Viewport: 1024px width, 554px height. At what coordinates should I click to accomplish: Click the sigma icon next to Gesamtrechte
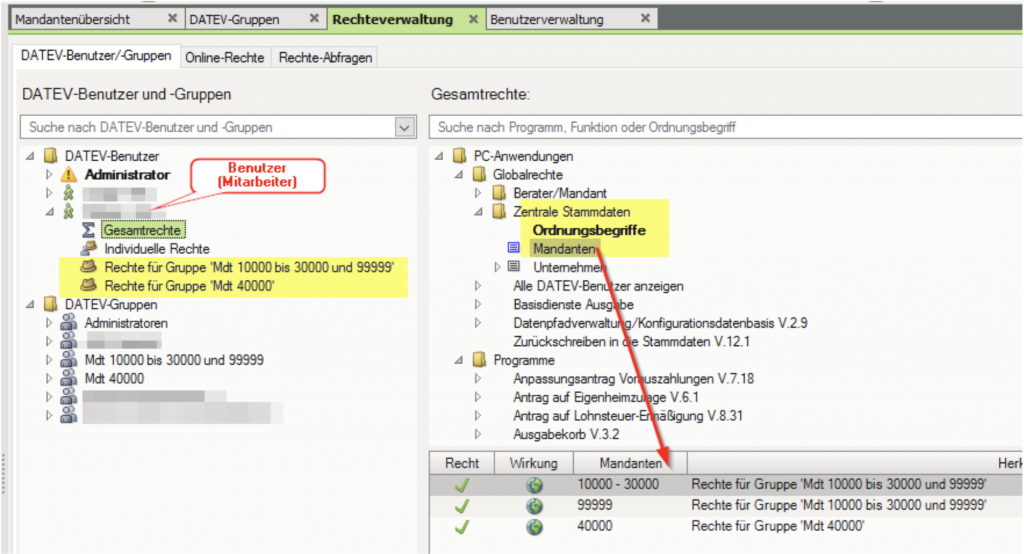pyautogui.click(x=89, y=230)
